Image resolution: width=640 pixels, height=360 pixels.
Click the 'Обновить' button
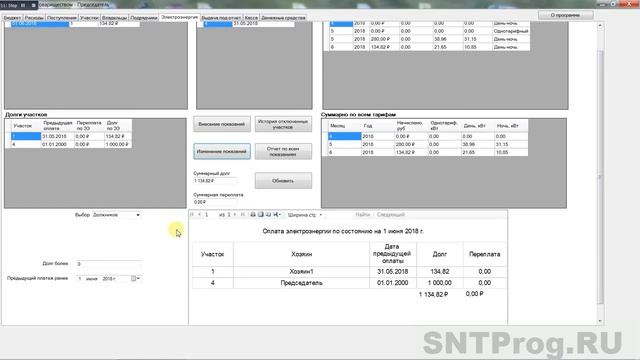[283, 181]
